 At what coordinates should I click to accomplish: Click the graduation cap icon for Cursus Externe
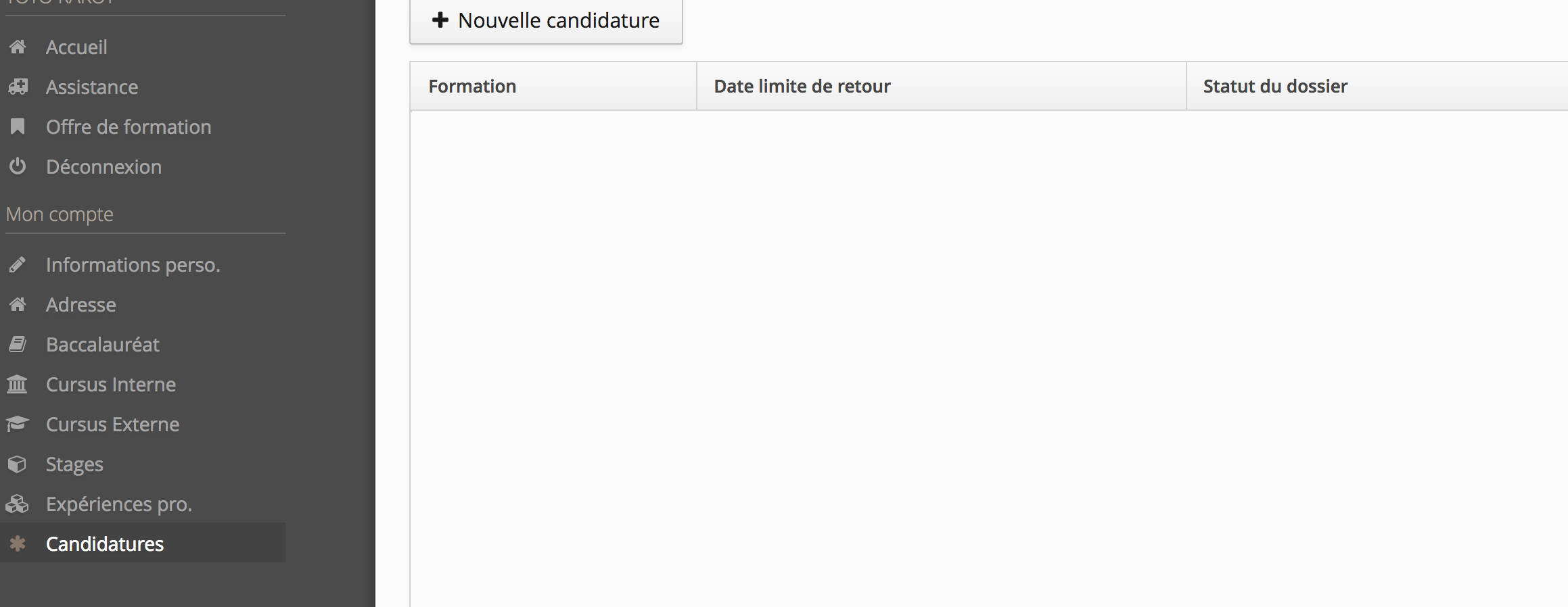[17, 424]
